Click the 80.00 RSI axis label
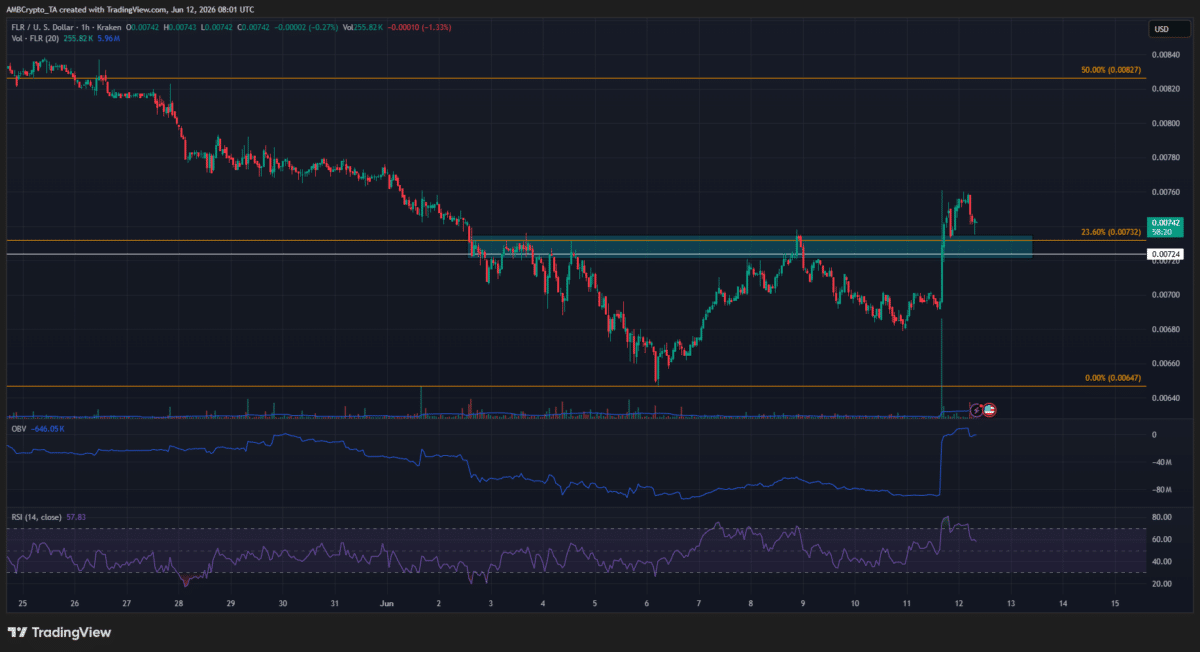 click(1161, 518)
